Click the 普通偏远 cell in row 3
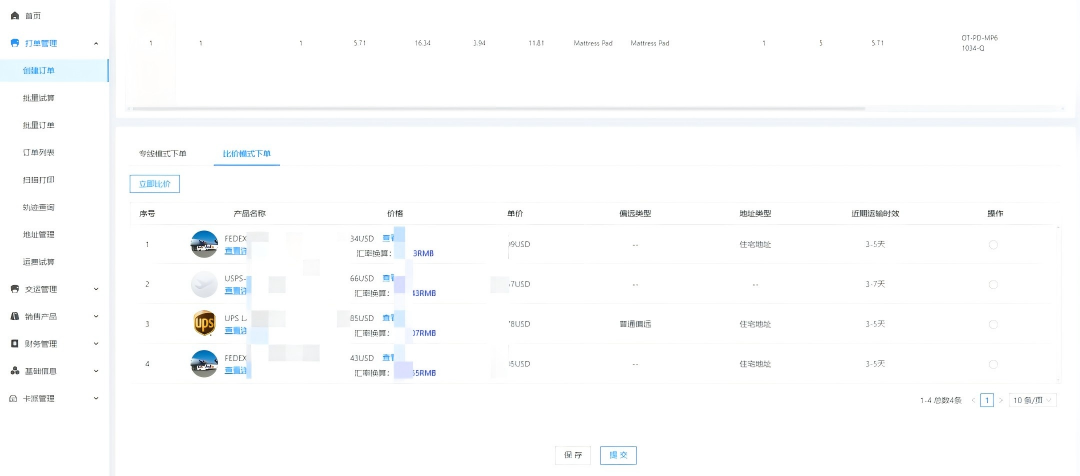The width and height of the screenshot is (1080, 476). click(635, 324)
